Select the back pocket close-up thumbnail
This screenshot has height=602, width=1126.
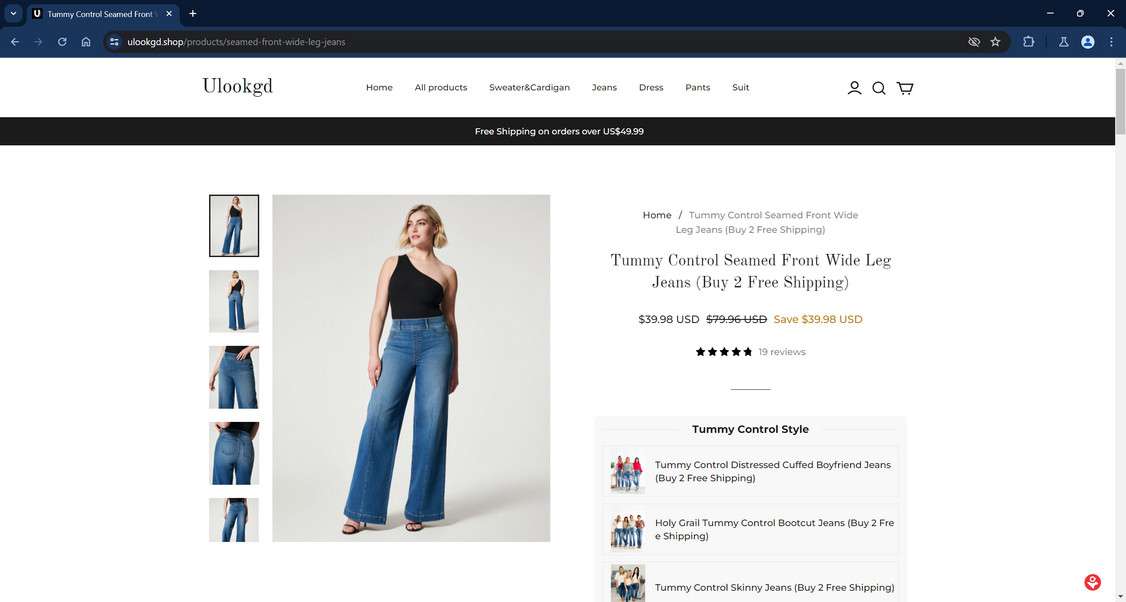tap(234, 453)
